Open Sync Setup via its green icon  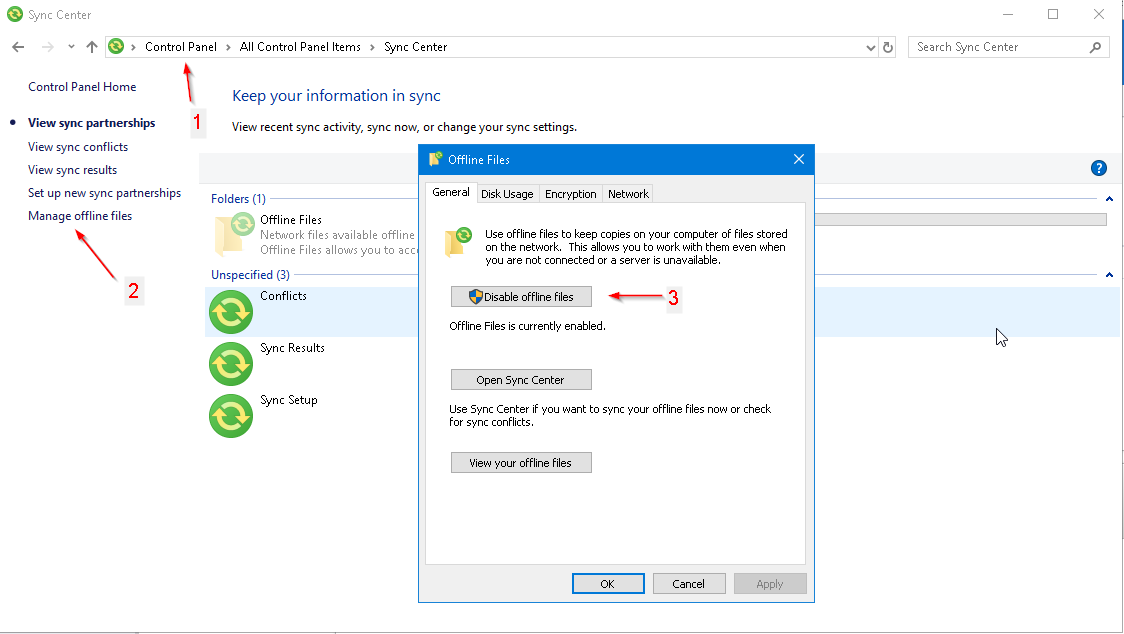click(x=231, y=415)
